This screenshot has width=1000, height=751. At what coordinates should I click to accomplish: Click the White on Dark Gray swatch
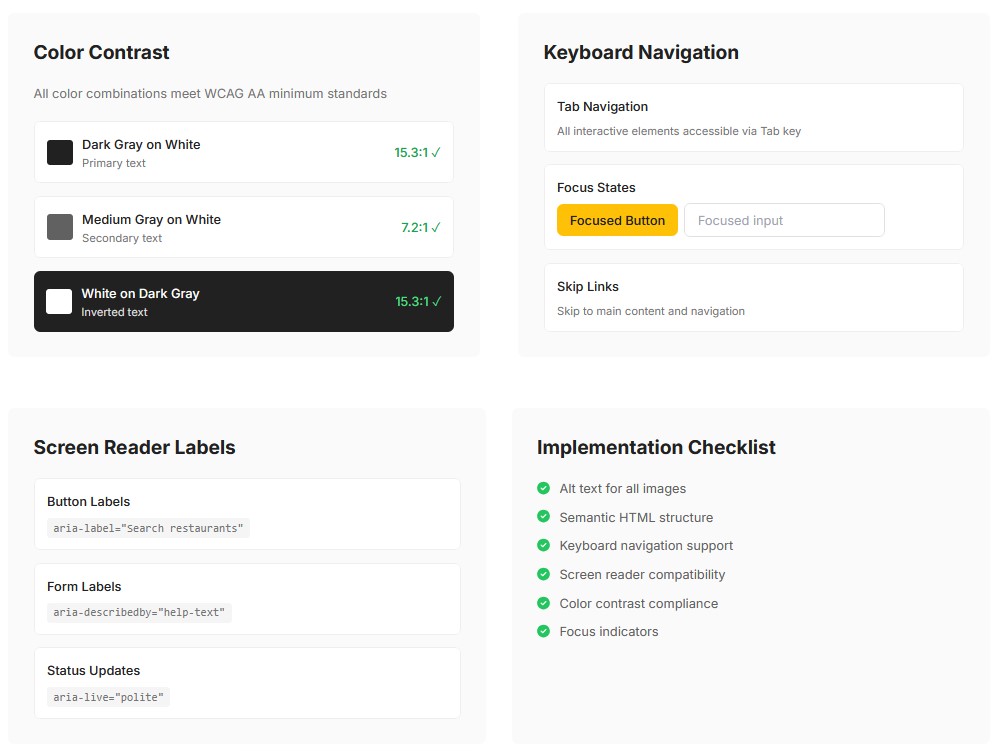click(x=60, y=301)
